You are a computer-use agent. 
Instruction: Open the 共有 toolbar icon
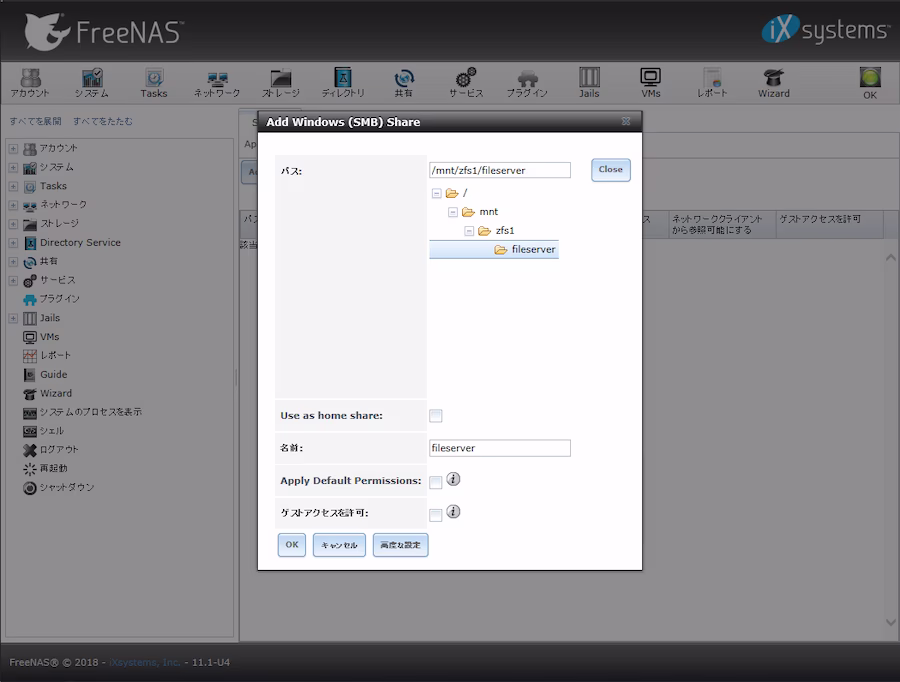(404, 83)
